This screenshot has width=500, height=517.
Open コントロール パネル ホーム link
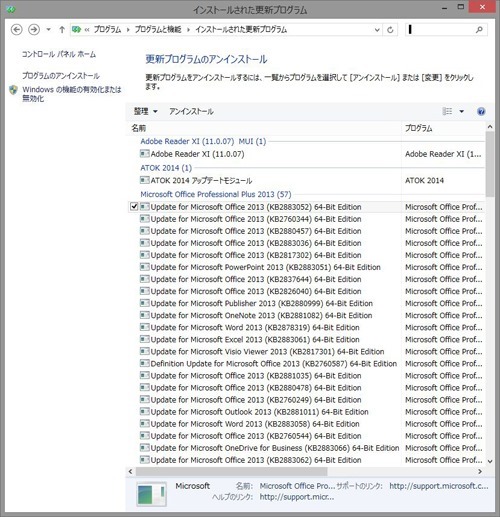point(59,54)
